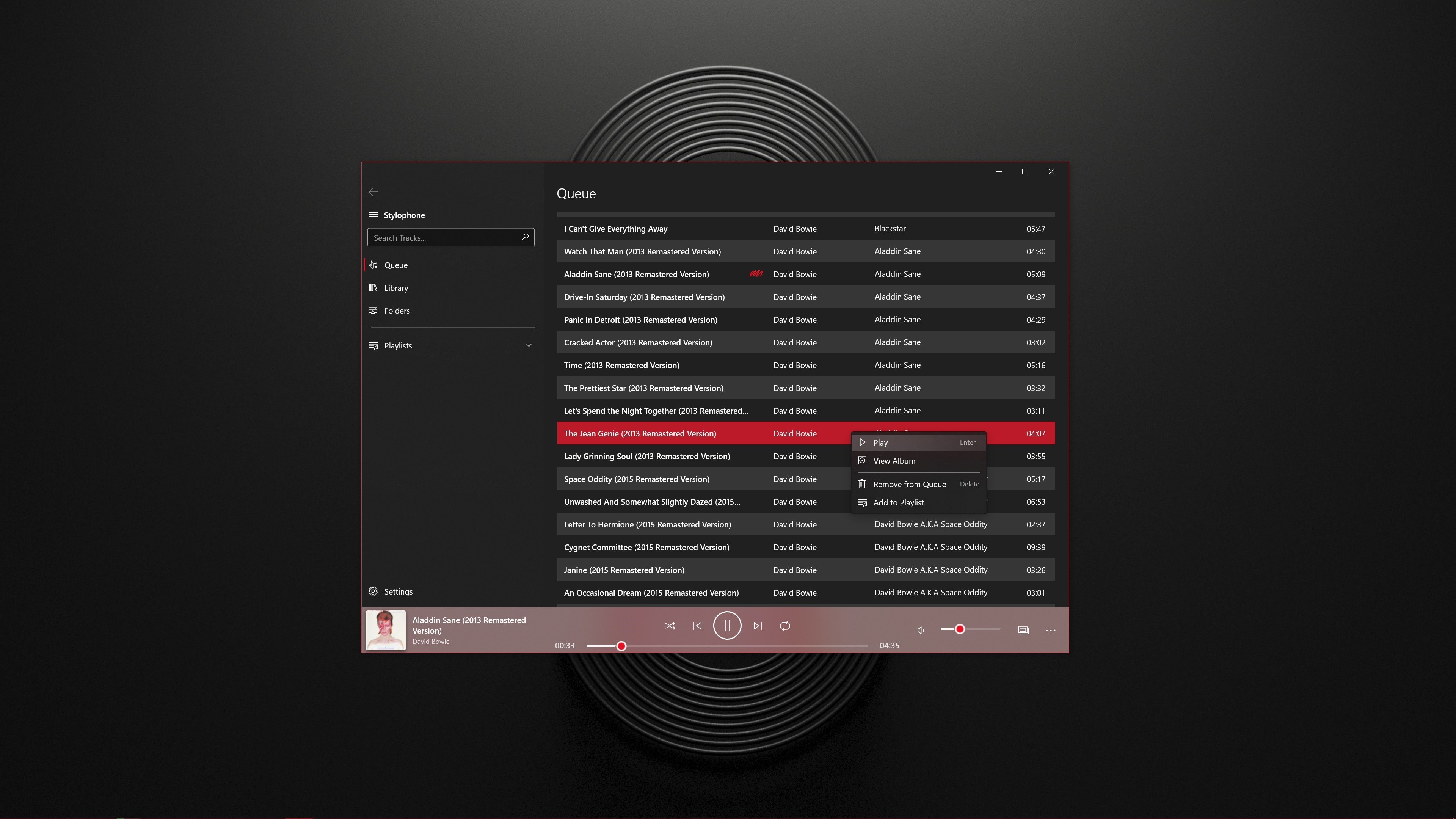This screenshot has width=1456, height=819.
Task: Open the overflow menu icon in the player bar
Action: [1050, 630]
